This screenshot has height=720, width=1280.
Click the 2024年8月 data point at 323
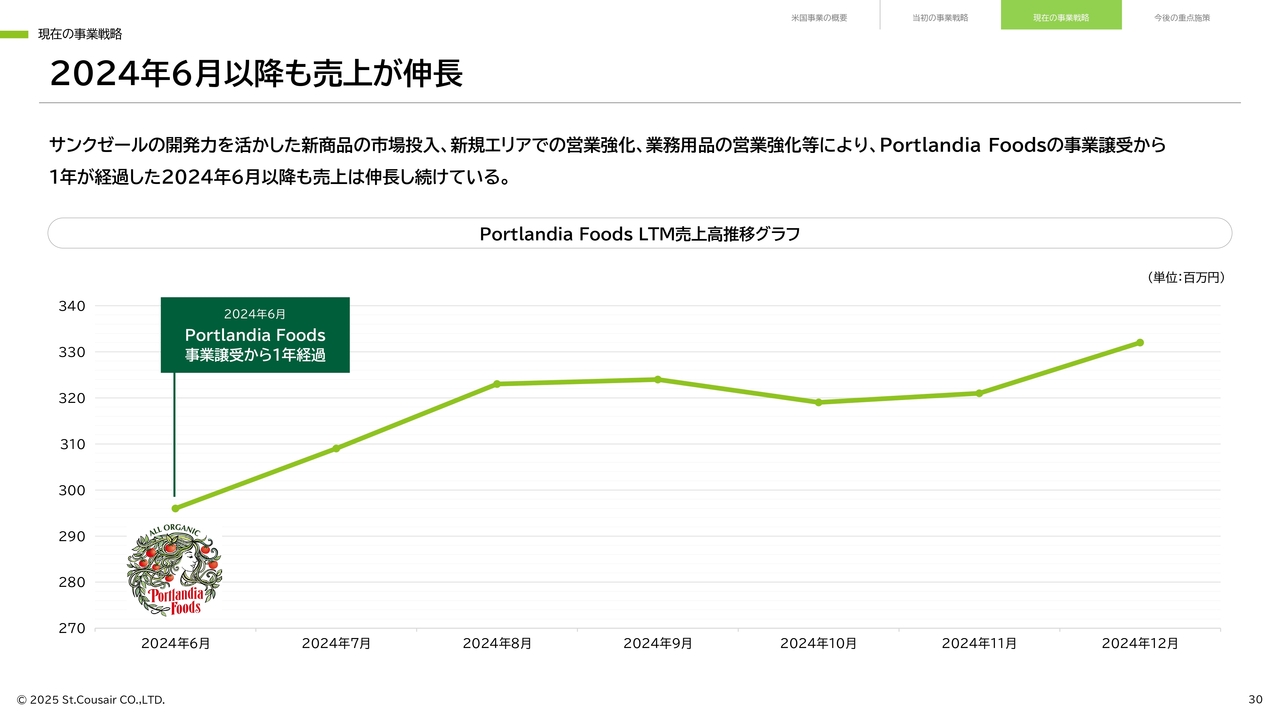(497, 384)
